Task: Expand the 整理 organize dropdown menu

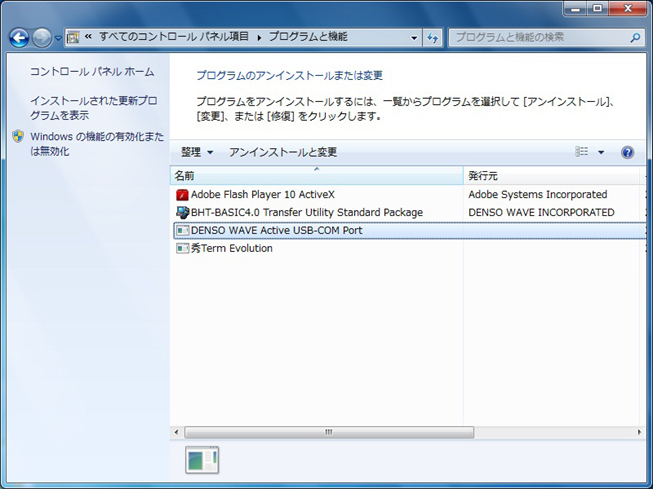Action: [x=197, y=153]
